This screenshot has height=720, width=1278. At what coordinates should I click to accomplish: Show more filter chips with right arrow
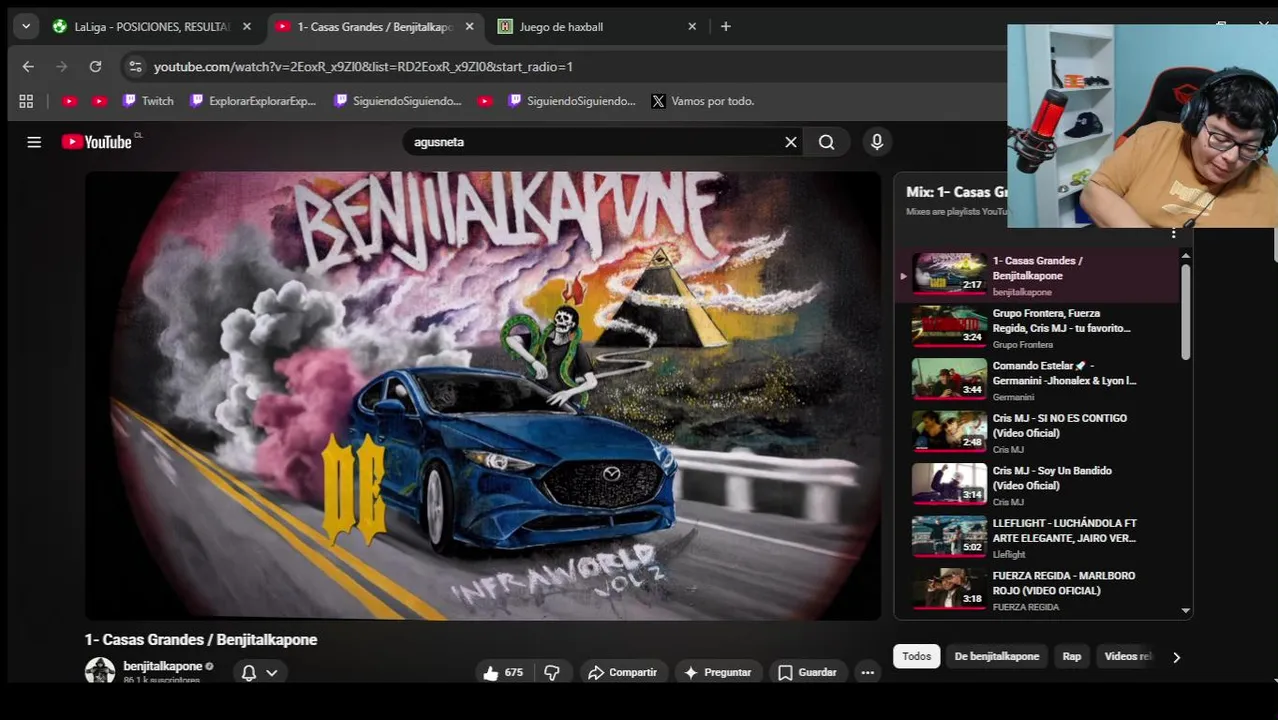tap(1176, 657)
